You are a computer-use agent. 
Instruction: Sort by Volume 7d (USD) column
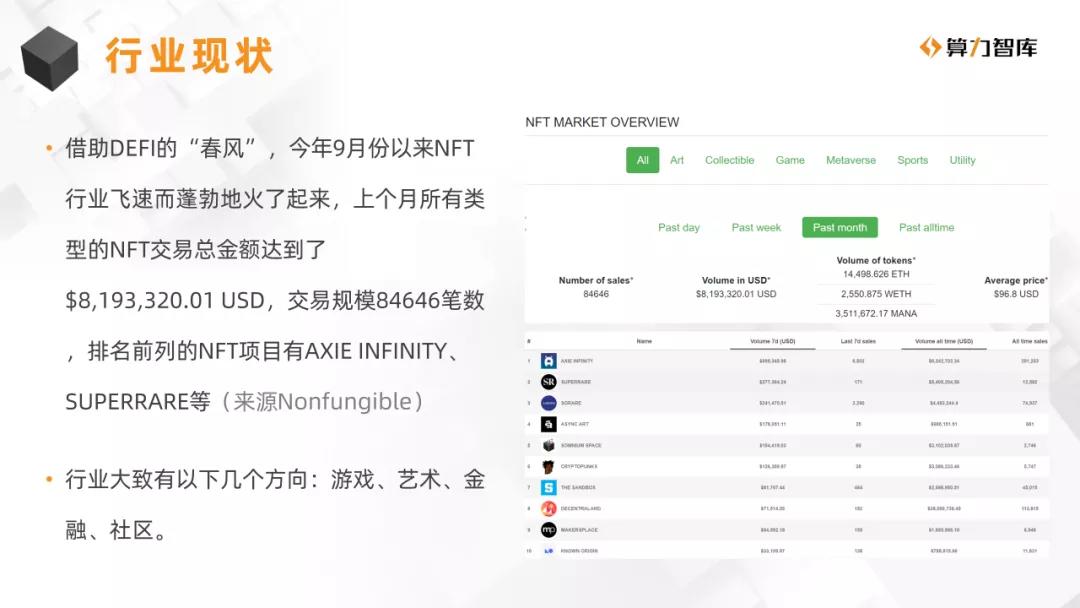coord(773,340)
